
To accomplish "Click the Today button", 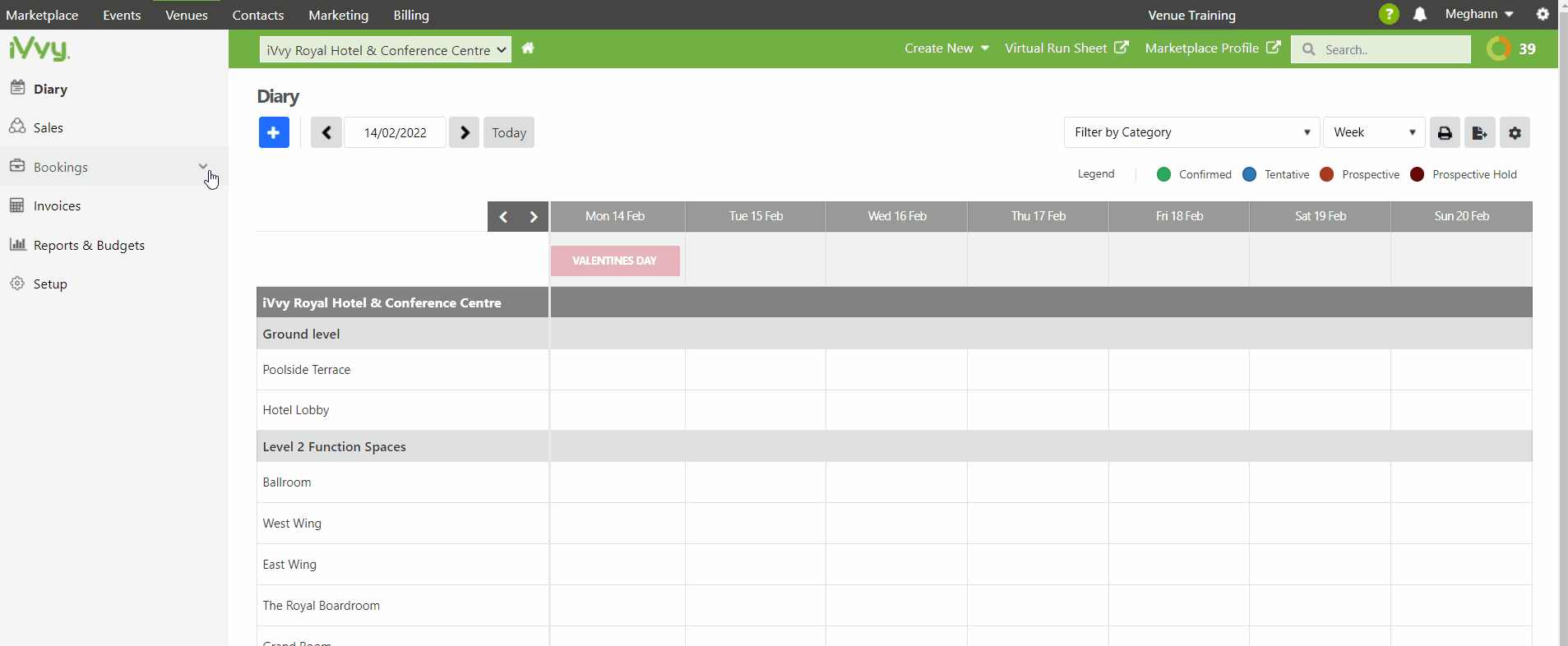I will coord(509,132).
